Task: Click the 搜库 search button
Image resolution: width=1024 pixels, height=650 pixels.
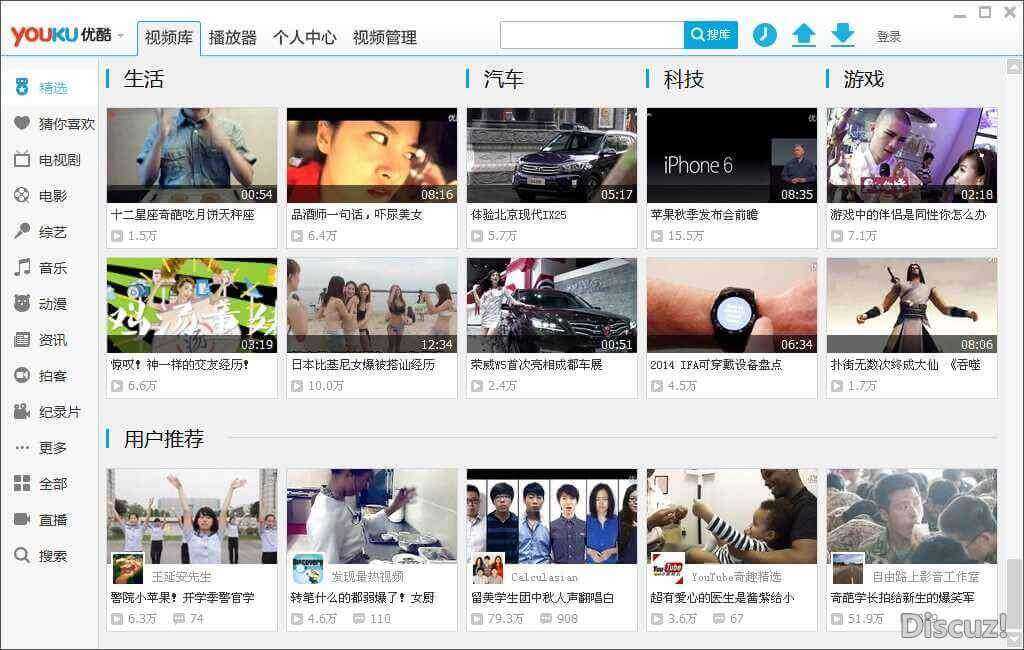Action: (711, 35)
